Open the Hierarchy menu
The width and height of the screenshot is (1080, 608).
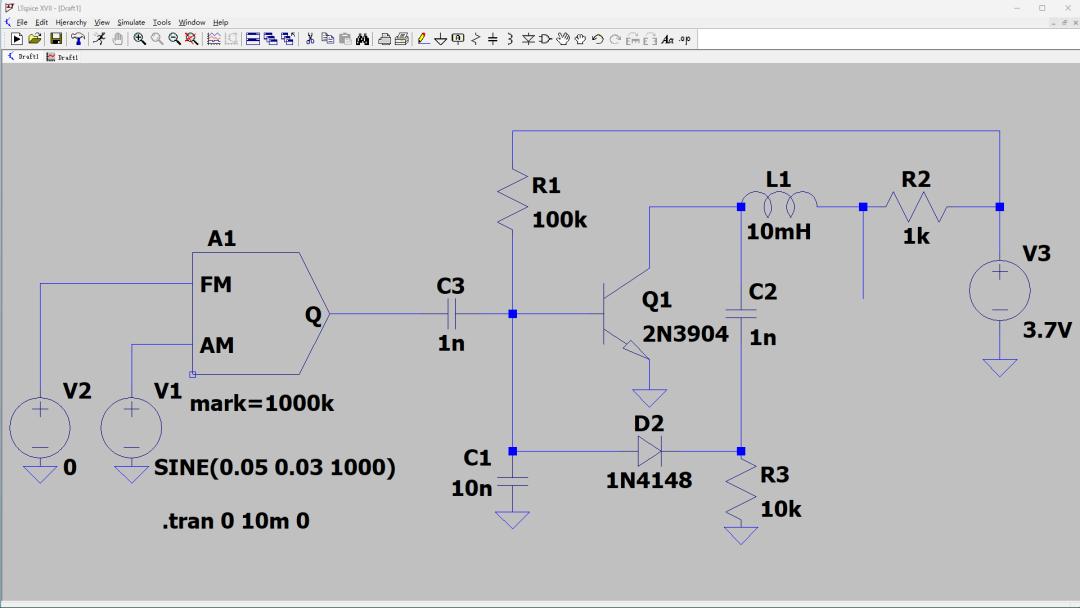click(71, 22)
